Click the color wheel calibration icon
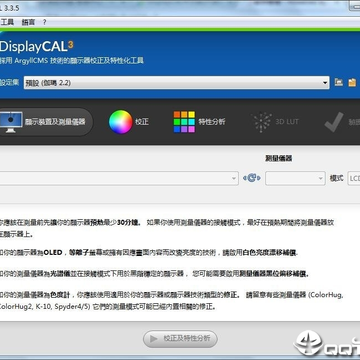This screenshot has width=360, height=360. (121, 122)
